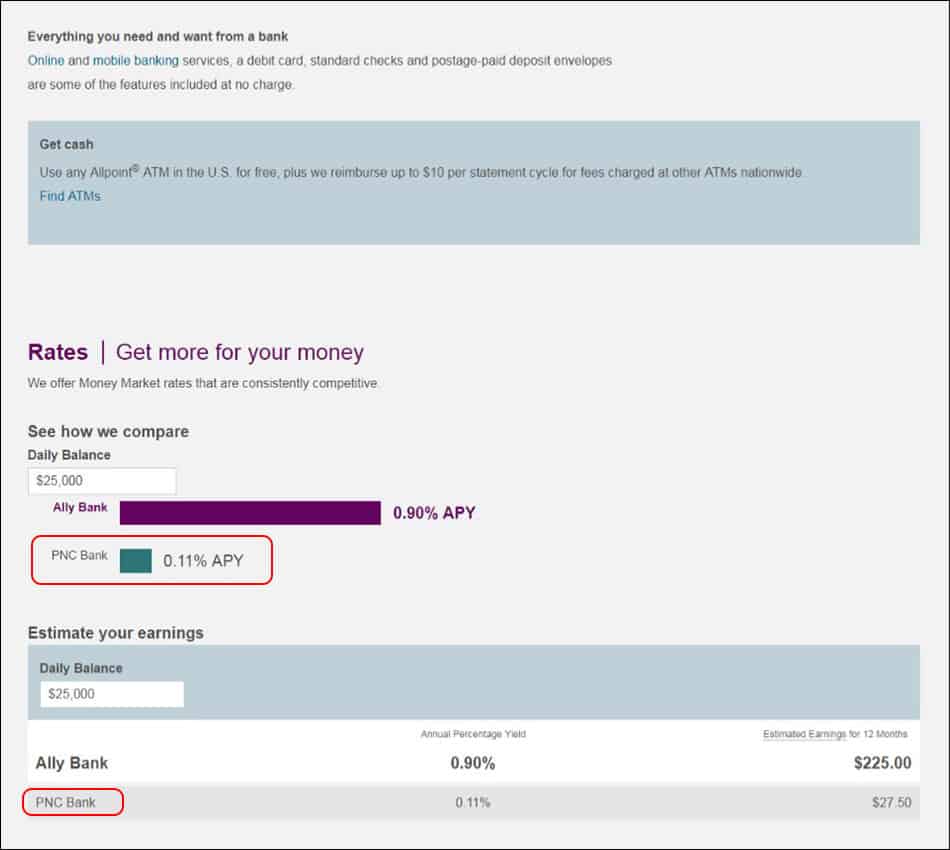
Task: Click the '0.11%' yield in the table
Action: tap(473, 803)
